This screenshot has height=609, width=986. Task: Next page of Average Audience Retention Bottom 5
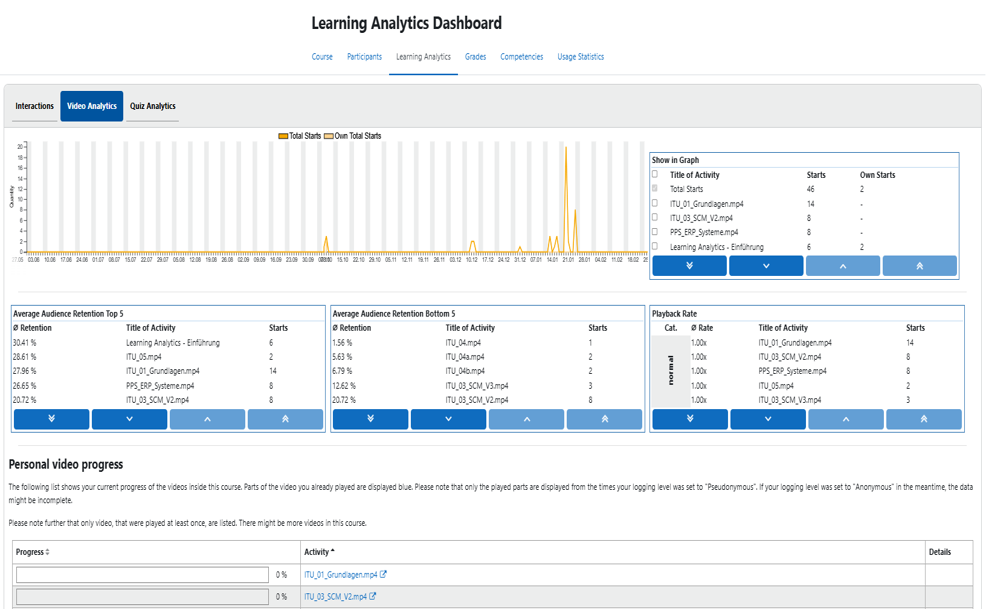448,419
